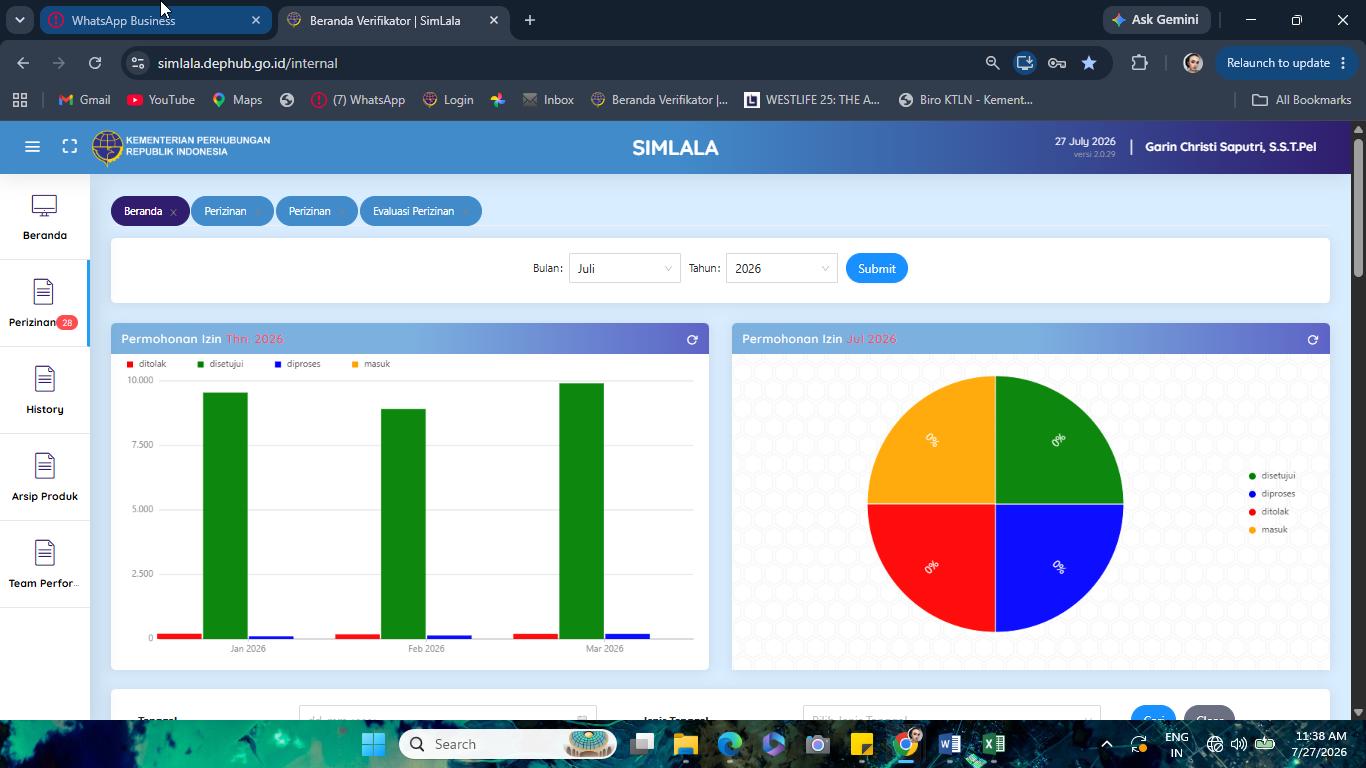The image size is (1366, 768).
Task: Switch to the Beranda tab pill
Action: 143,212
